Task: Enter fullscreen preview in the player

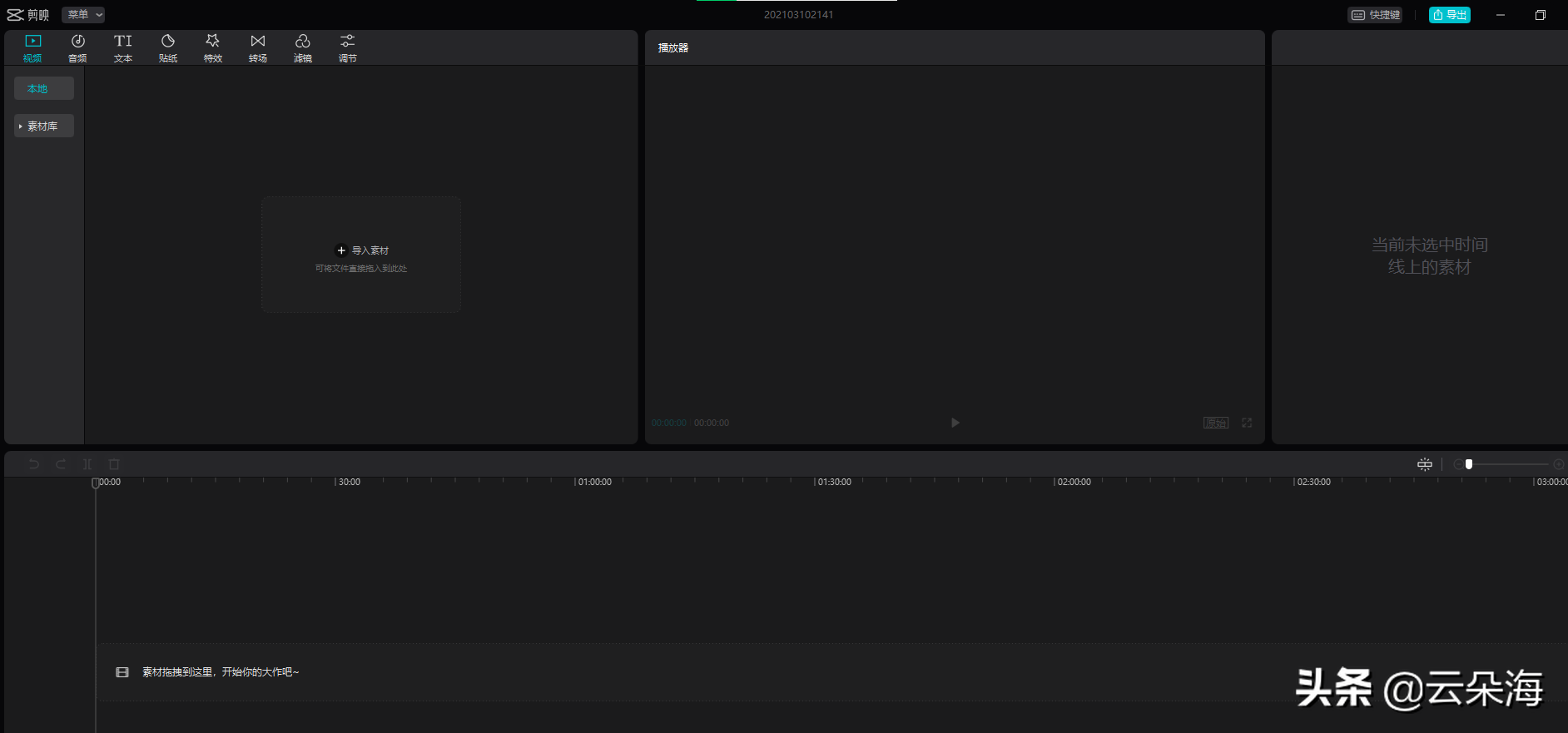Action: point(1247,423)
